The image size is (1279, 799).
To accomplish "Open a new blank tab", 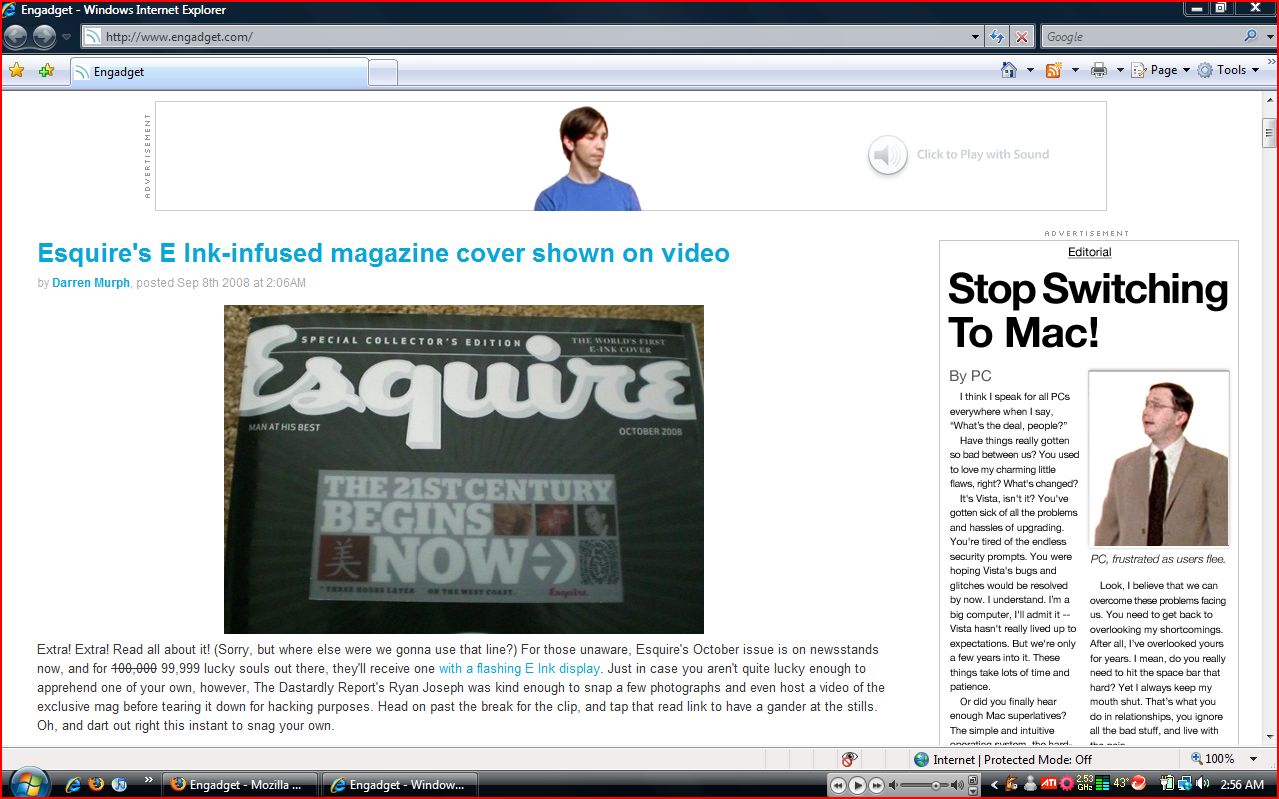I will (x=383, y=72).
